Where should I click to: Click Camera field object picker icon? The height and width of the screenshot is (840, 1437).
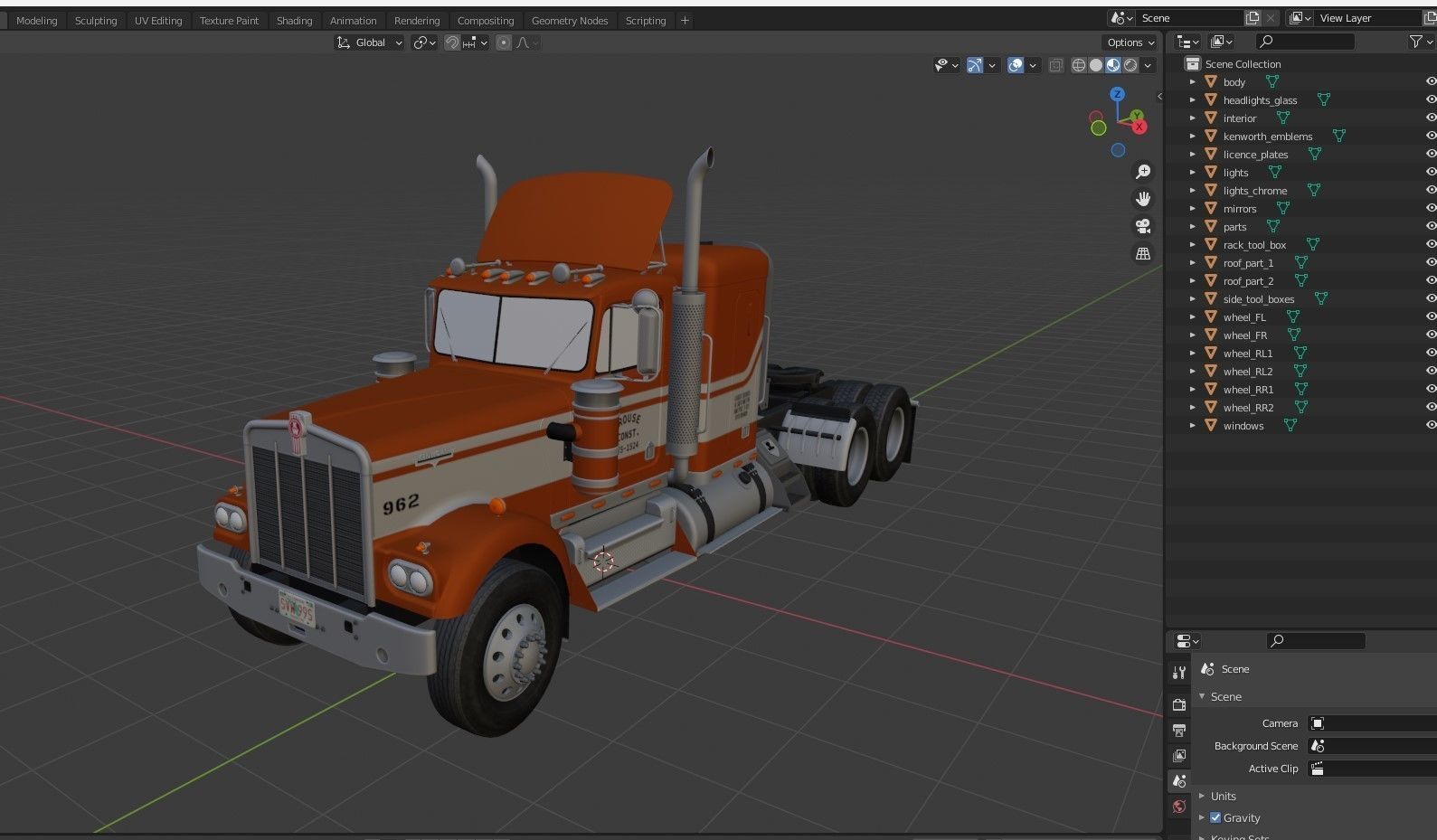tap(1318, 723)
